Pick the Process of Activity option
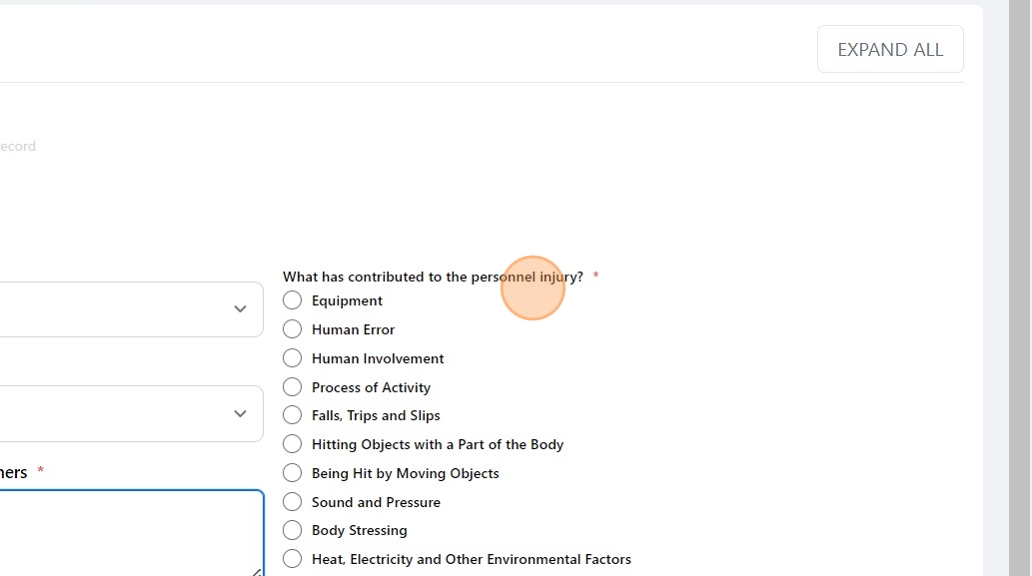 click(292, 387)
